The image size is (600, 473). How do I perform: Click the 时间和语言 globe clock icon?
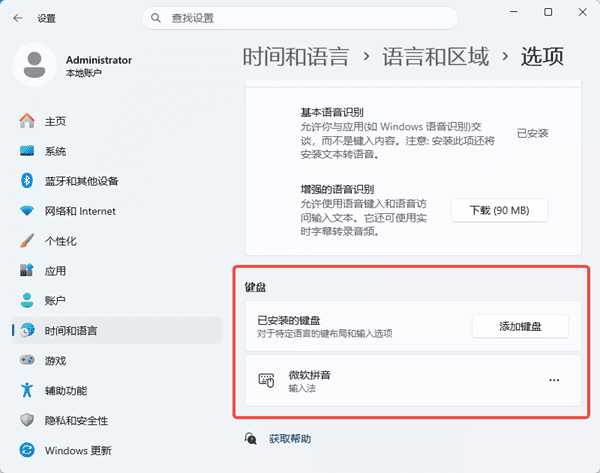point(27,330)
